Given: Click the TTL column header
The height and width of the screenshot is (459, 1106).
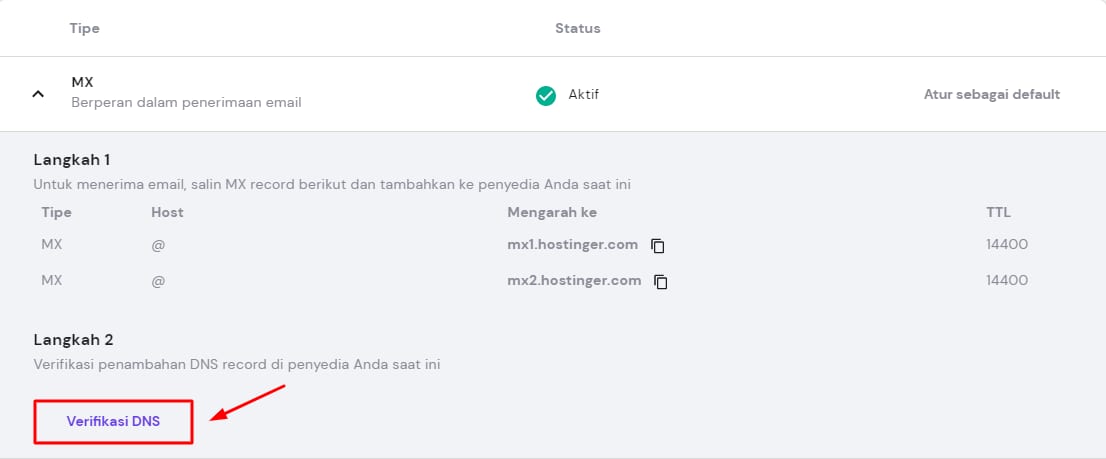Looking at the screenshot, I should click(998, 212).
